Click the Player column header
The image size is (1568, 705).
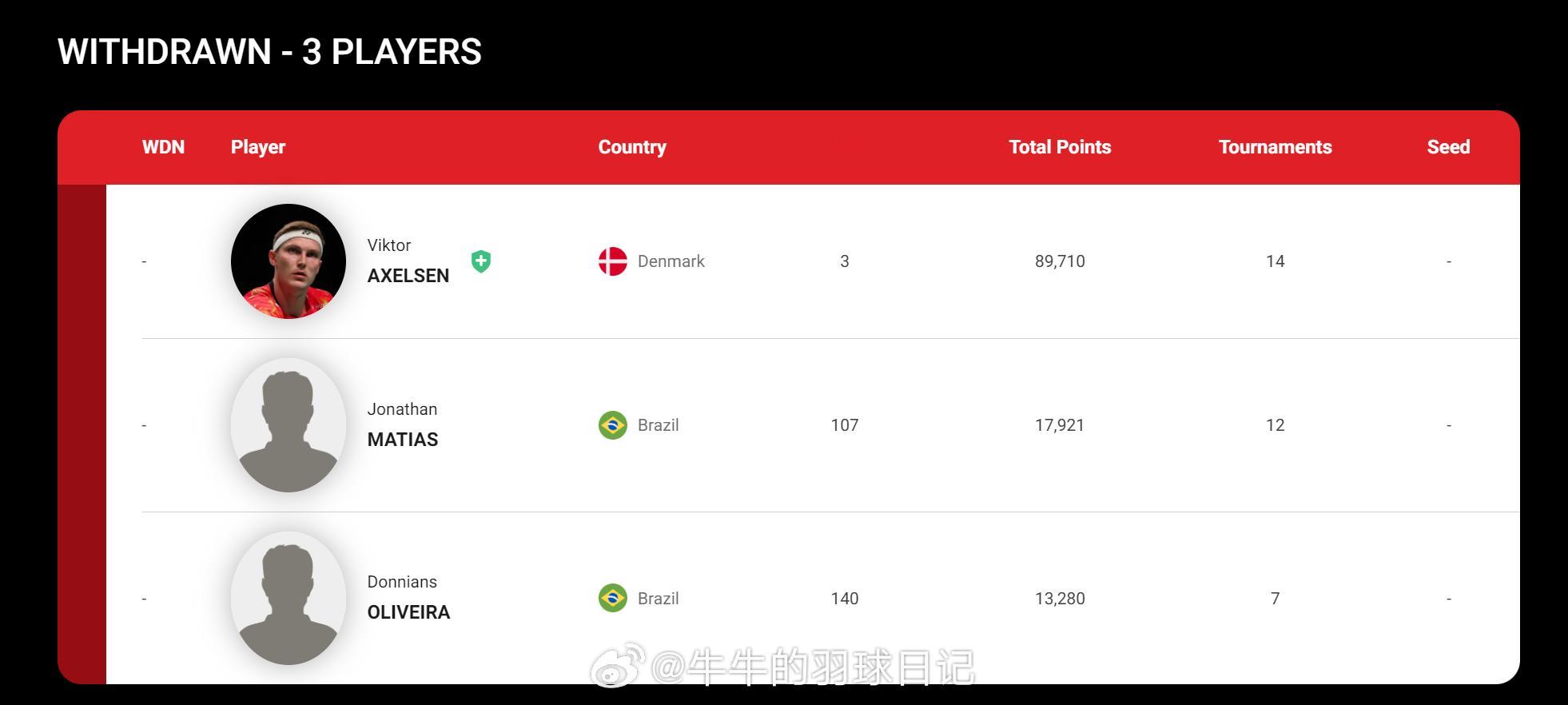click(258, 147)
